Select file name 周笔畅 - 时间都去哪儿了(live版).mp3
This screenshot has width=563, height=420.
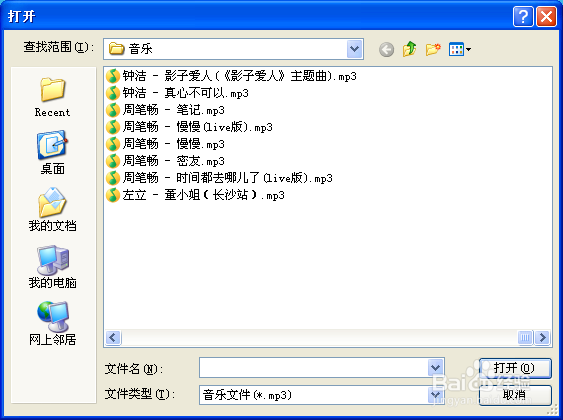pyautogui.click(x=228, y=178)
